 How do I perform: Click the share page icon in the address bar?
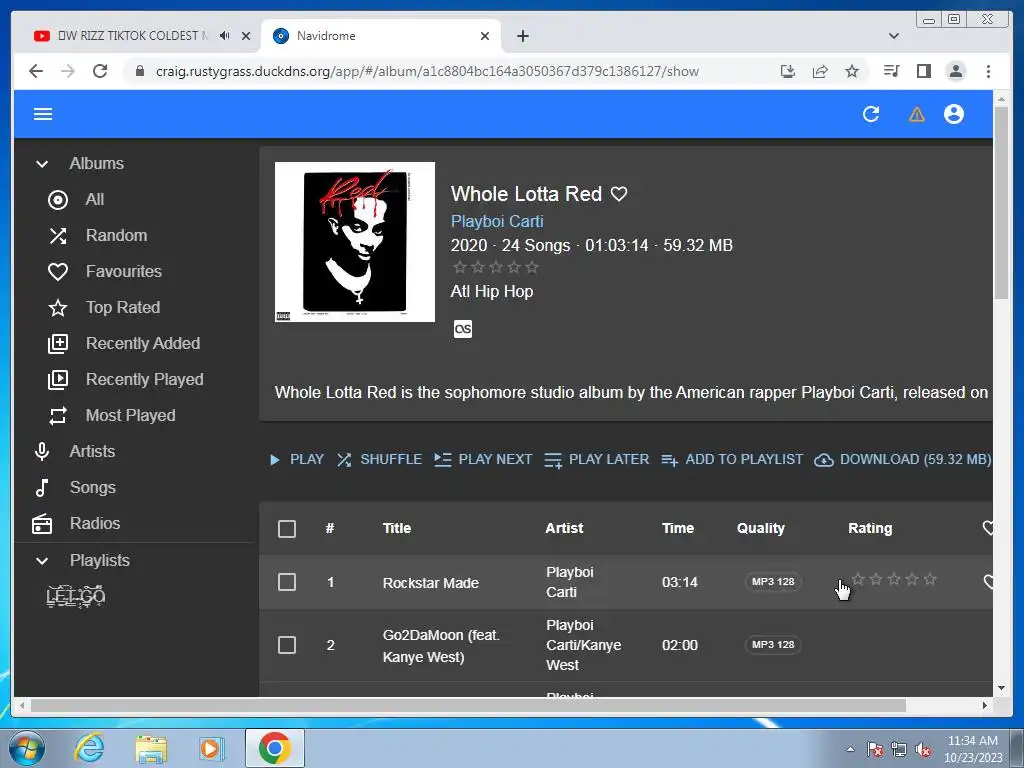(820, 71)
